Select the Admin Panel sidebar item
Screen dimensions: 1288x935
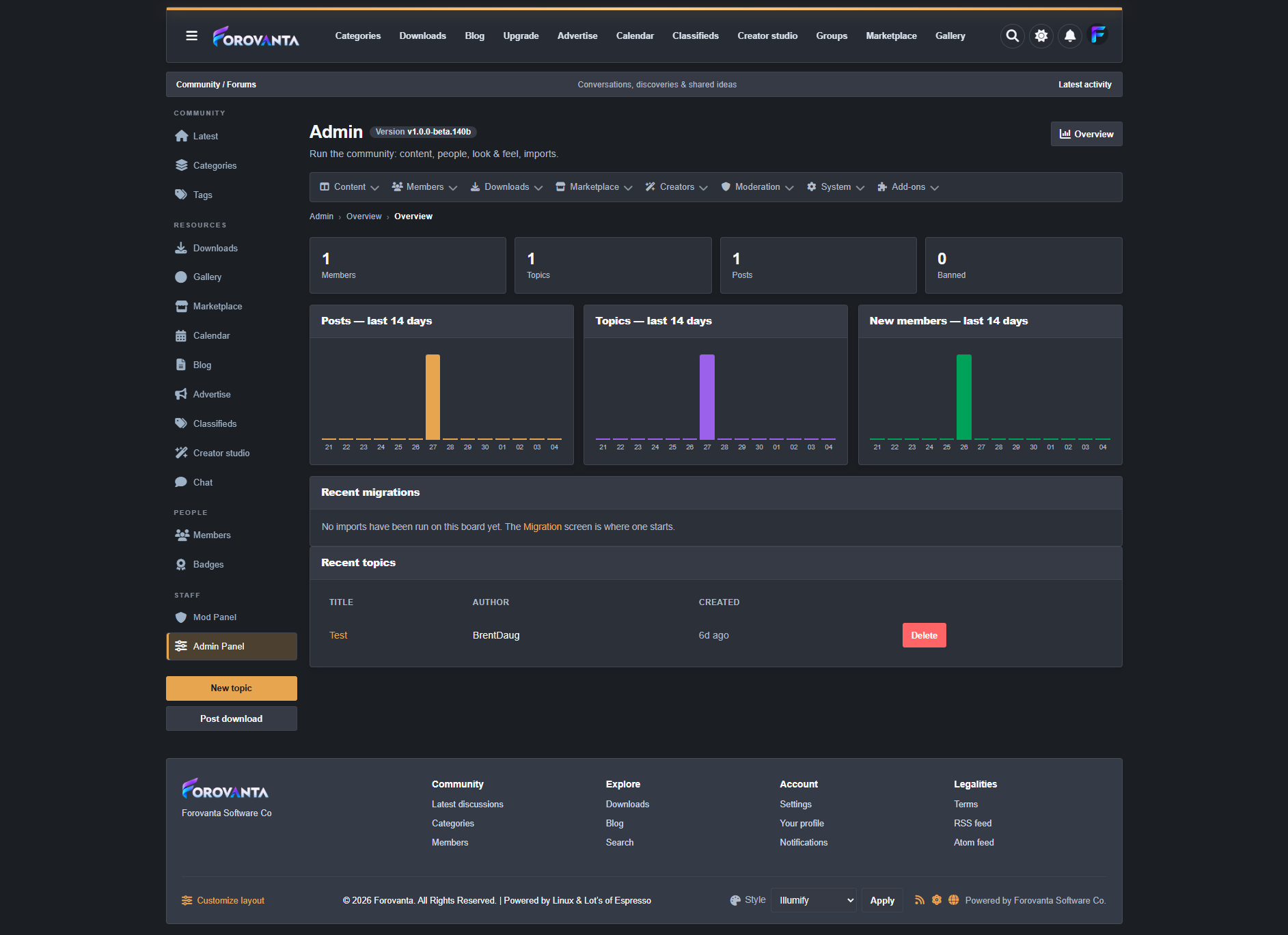[232, 646]
